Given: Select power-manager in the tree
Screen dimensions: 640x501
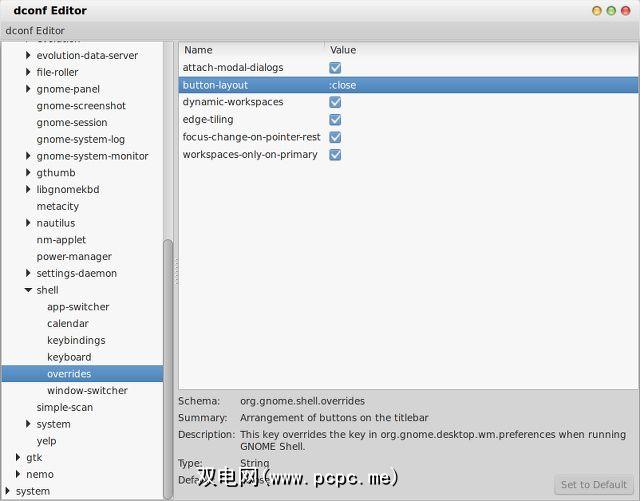Looking at the screenshot, I should coord(74,256).
